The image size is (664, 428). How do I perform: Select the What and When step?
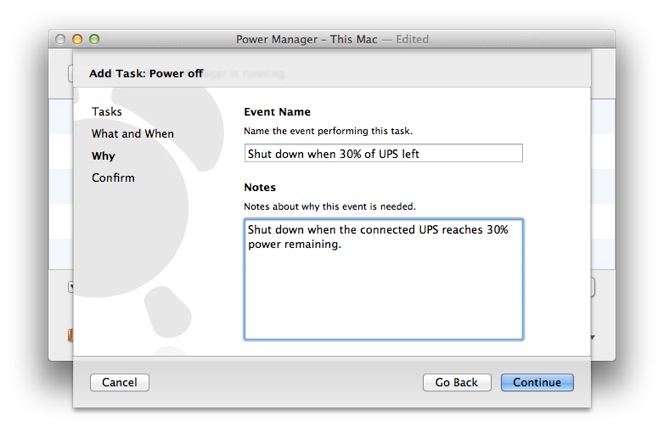point(133,134)
